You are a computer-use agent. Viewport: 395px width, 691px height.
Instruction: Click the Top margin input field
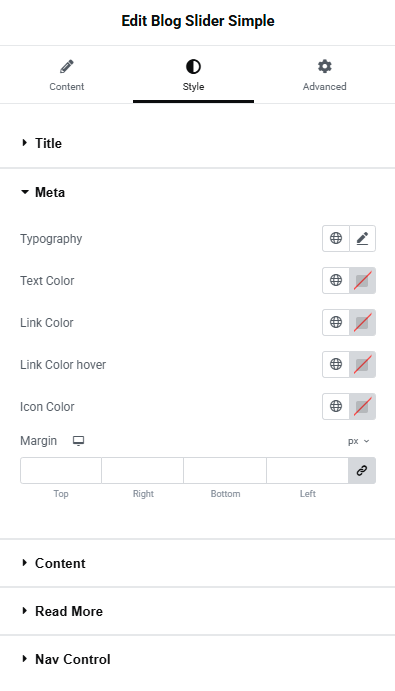point(61,471)
